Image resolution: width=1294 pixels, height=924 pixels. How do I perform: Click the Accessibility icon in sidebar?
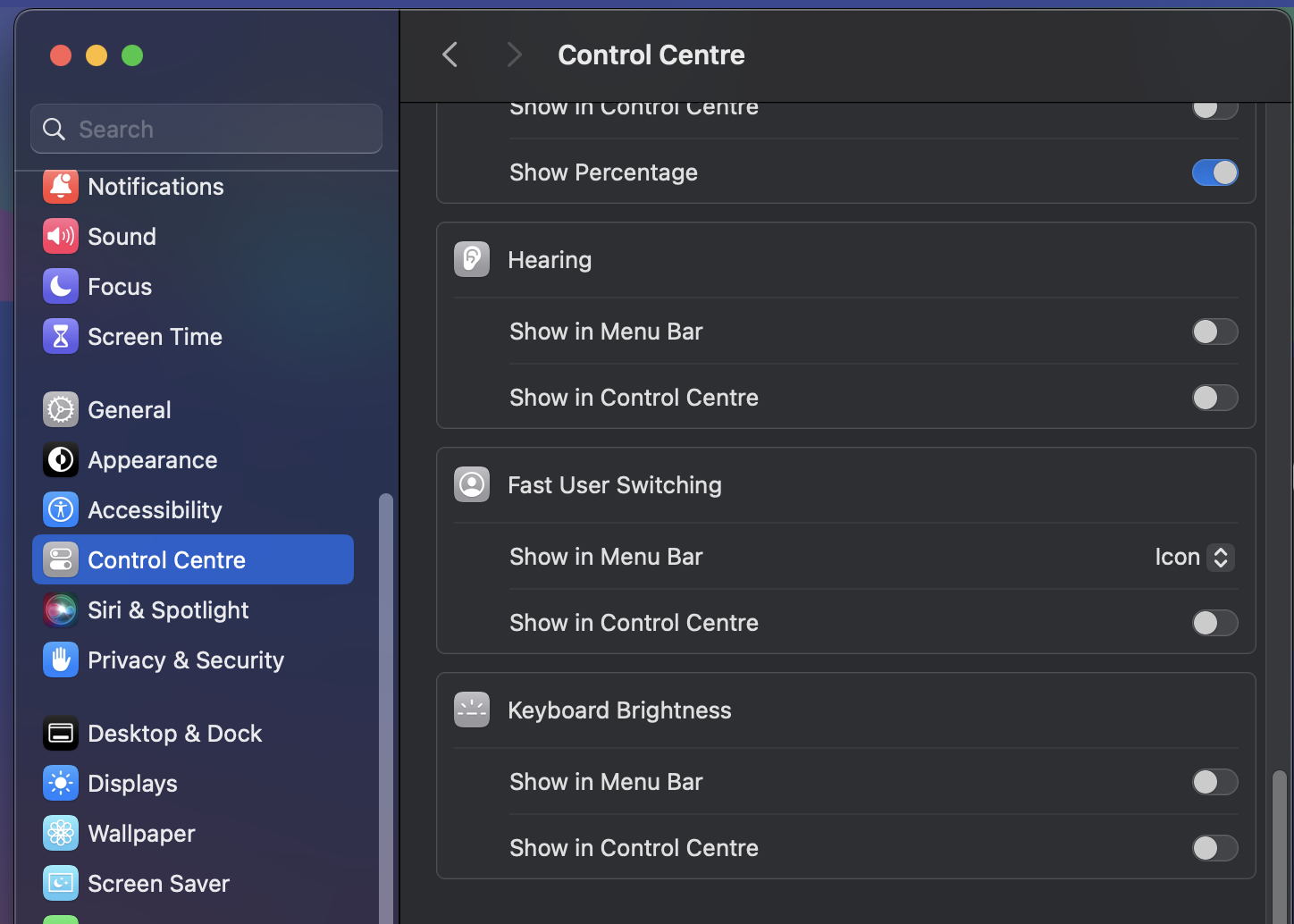(x=61, y=510)
